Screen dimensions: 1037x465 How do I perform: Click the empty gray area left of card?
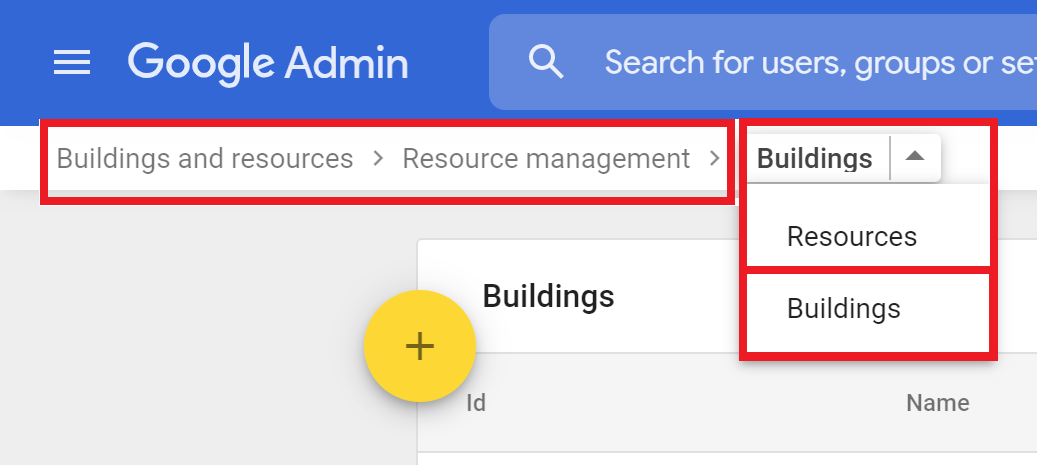click(200, 330)
